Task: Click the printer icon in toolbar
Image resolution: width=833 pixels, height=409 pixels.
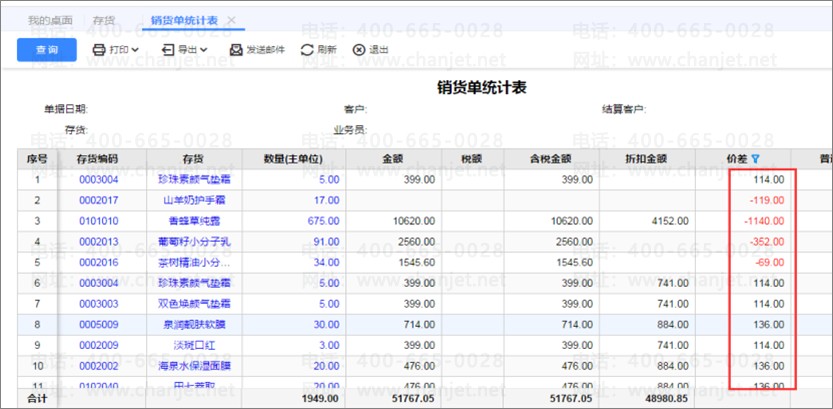Action: pos(99,49)
